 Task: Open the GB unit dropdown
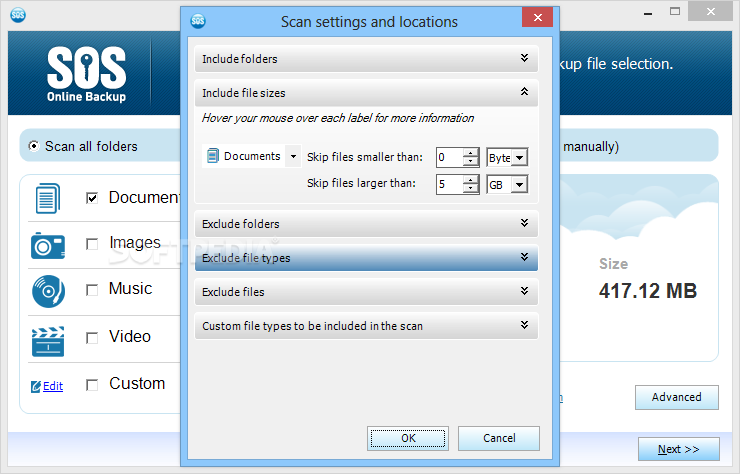click(x=519, y=185)
